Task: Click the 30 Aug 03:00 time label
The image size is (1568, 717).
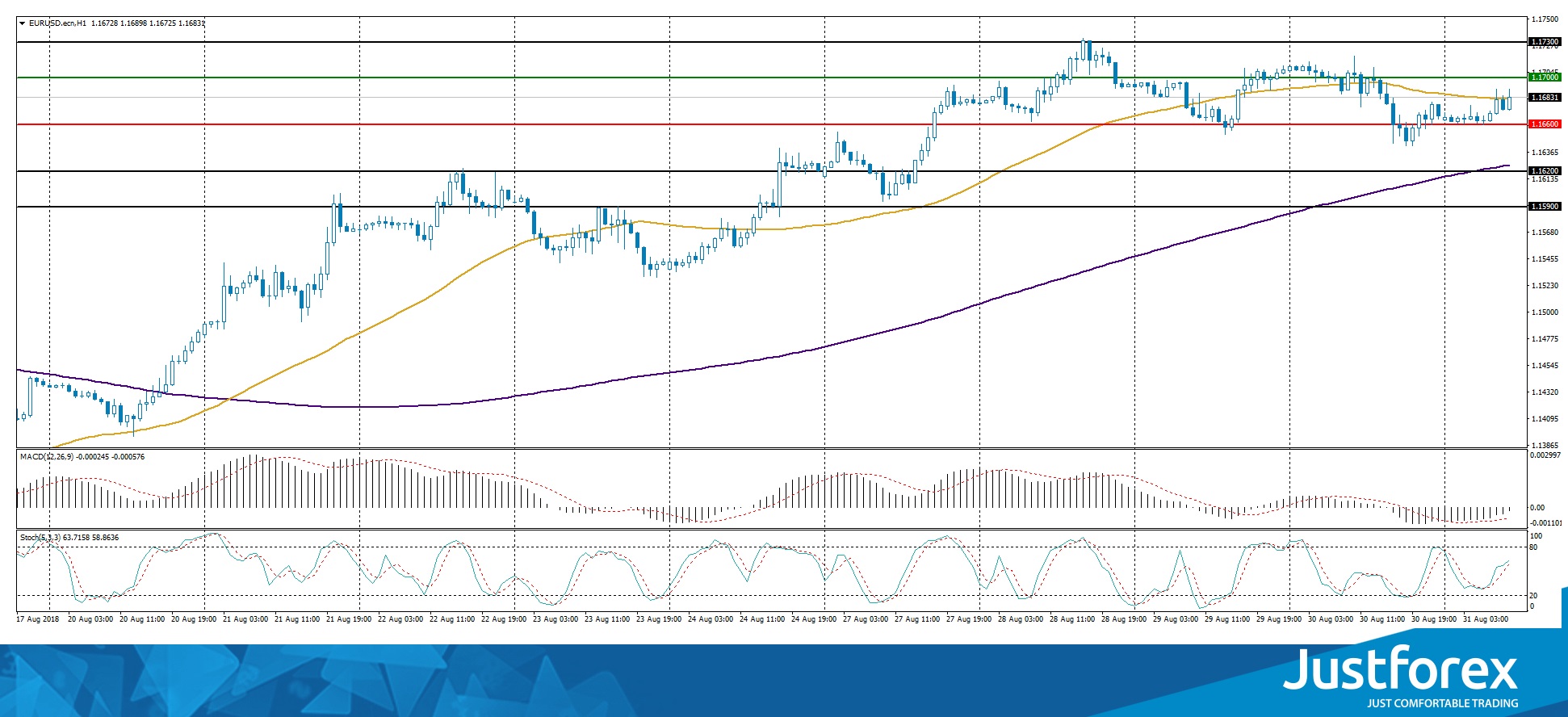Action: click(1331, 619)
